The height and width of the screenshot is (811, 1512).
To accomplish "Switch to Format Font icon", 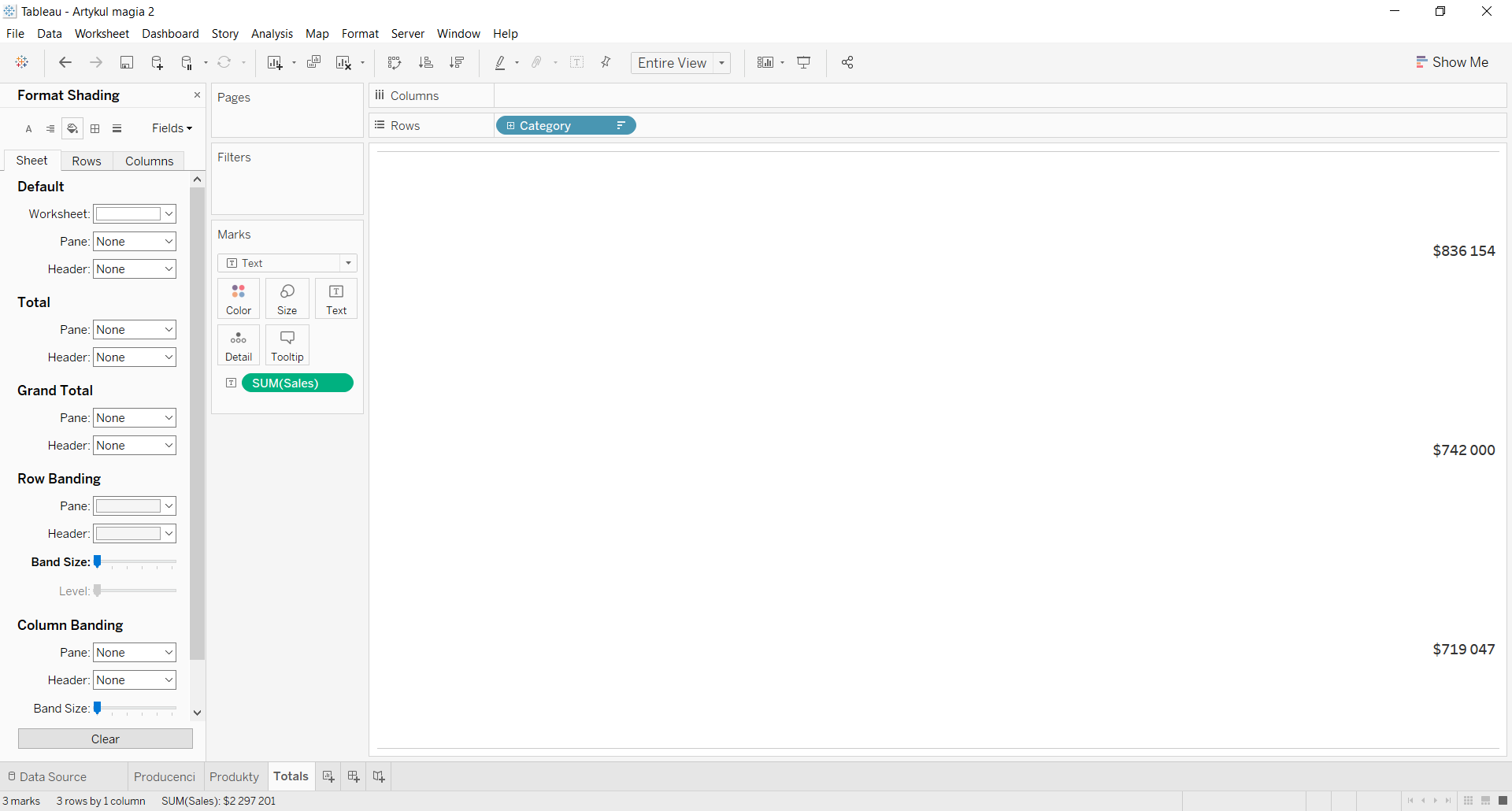I will [x=28, y=129].
